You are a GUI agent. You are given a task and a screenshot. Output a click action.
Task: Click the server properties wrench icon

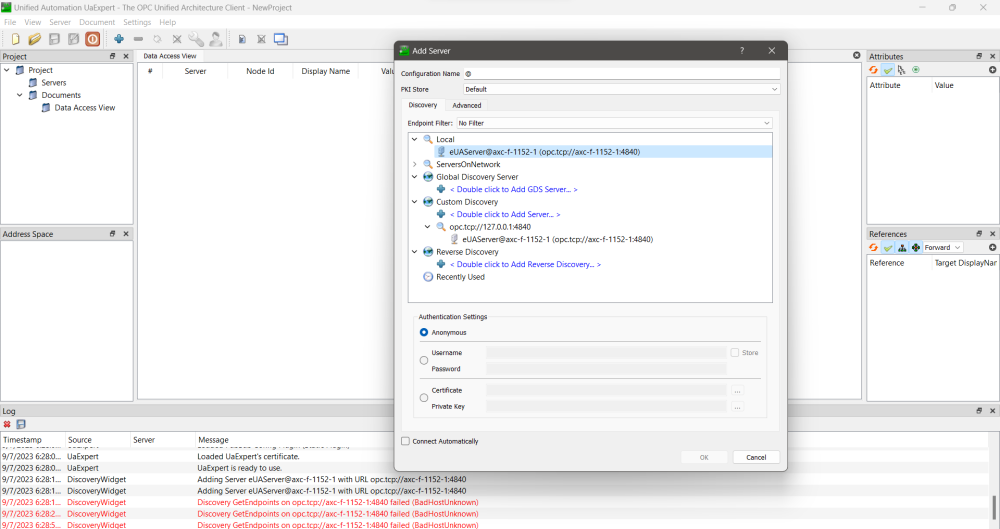coord(196,39)
